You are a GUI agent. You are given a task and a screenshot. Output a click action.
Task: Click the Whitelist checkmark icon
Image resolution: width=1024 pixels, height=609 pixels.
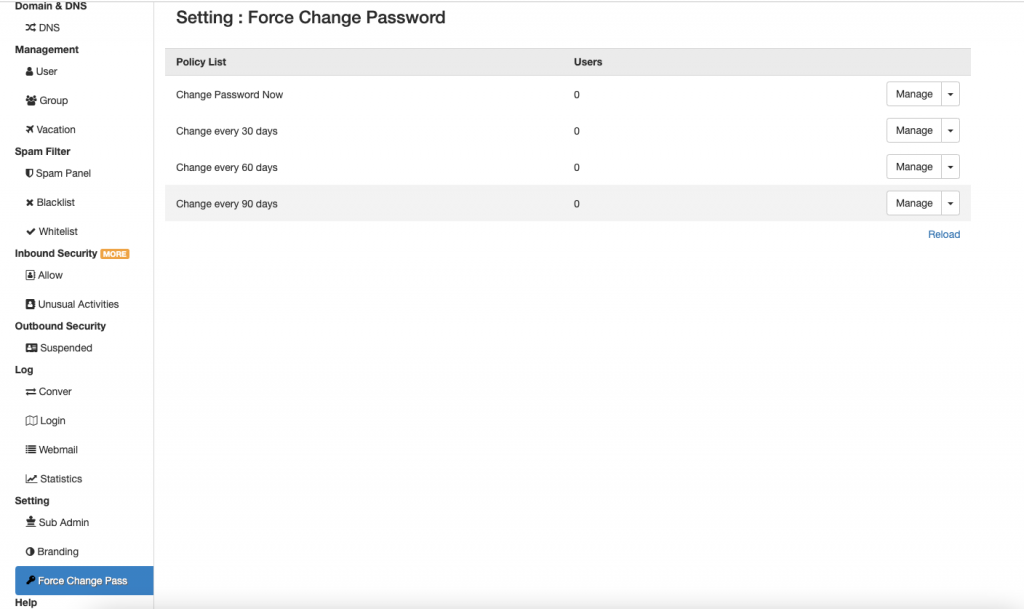[x=30, y=231]
